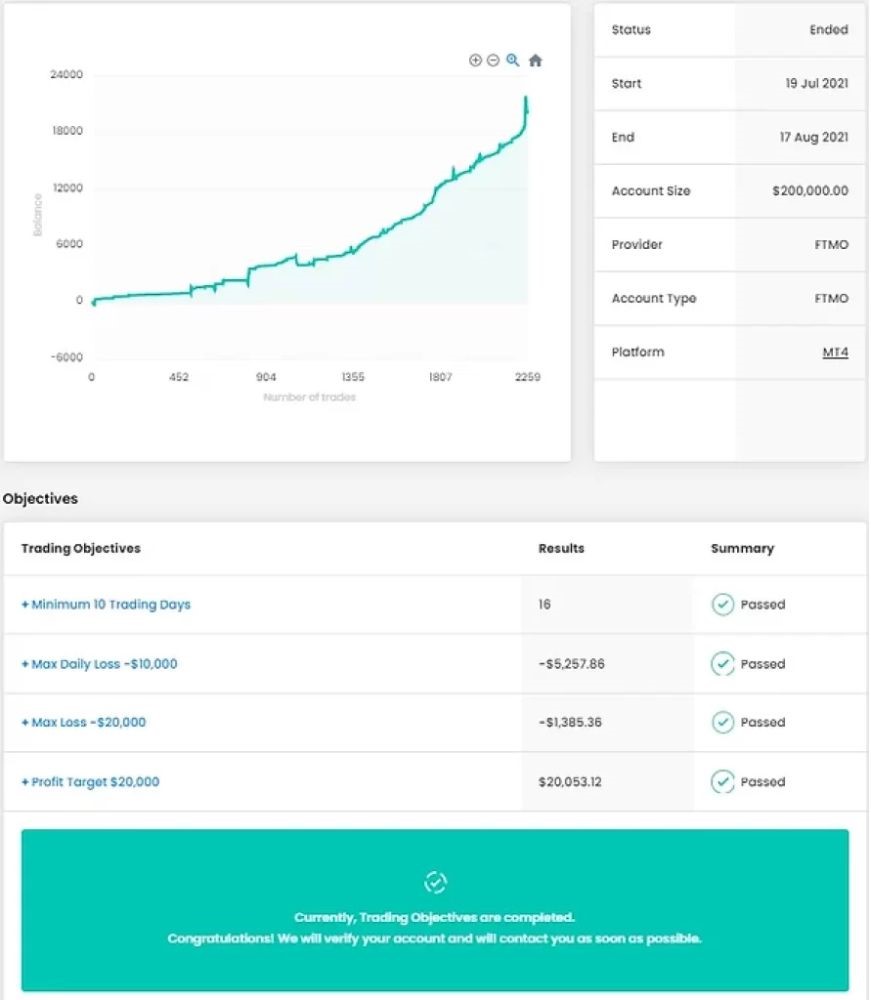
Task: Reset chart zoom with home icon
Action: [x=535, y=60]
